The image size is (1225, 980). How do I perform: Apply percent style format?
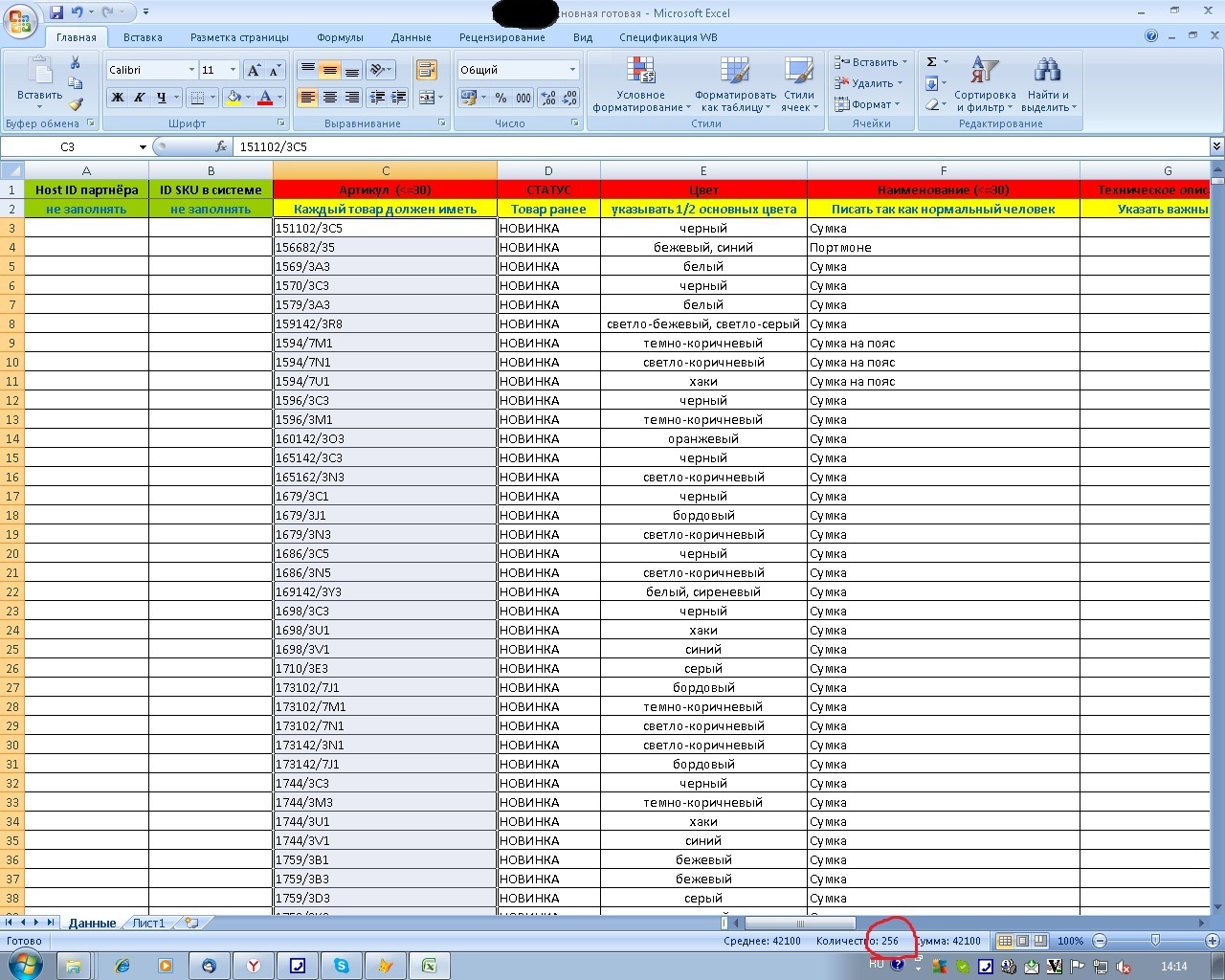[501, 98]
